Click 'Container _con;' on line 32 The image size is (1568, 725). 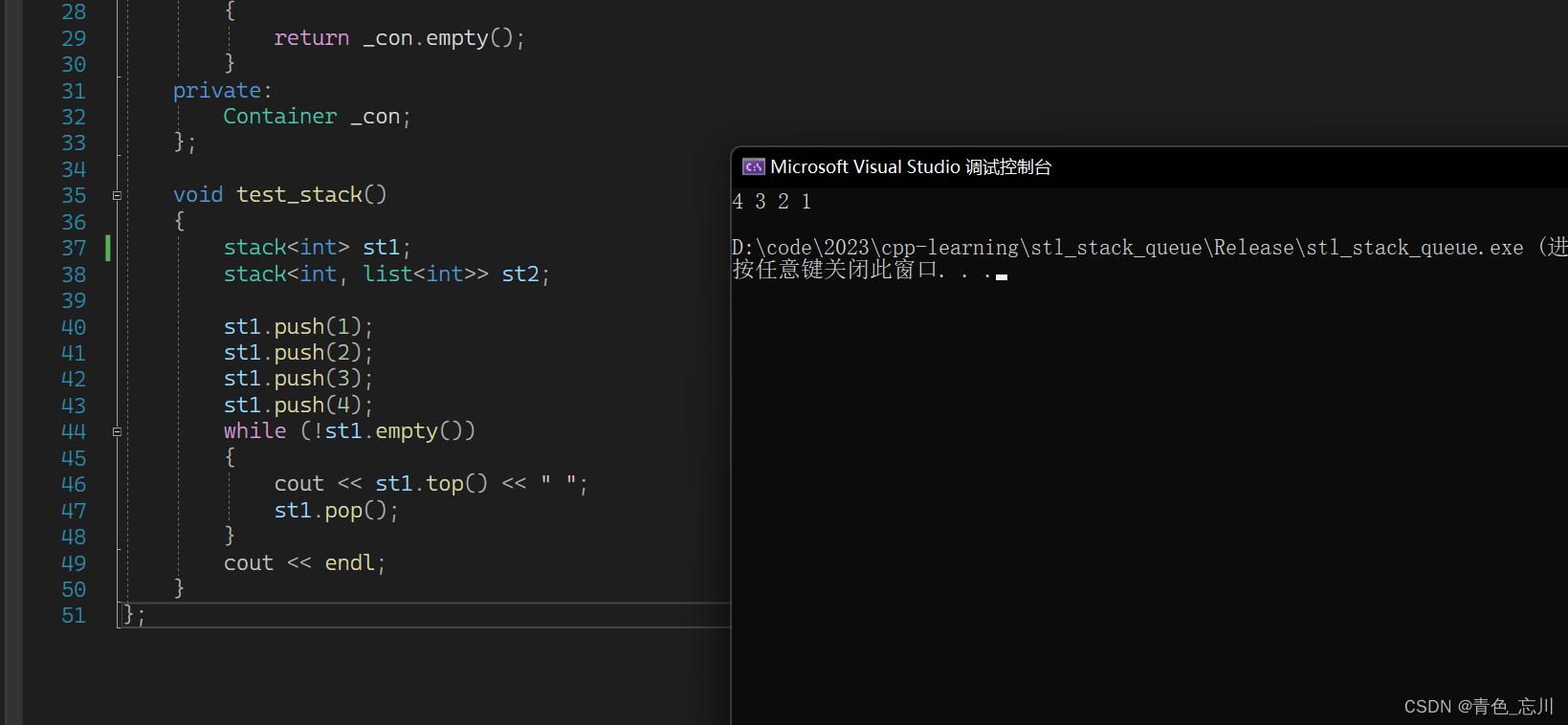point(317,117)
